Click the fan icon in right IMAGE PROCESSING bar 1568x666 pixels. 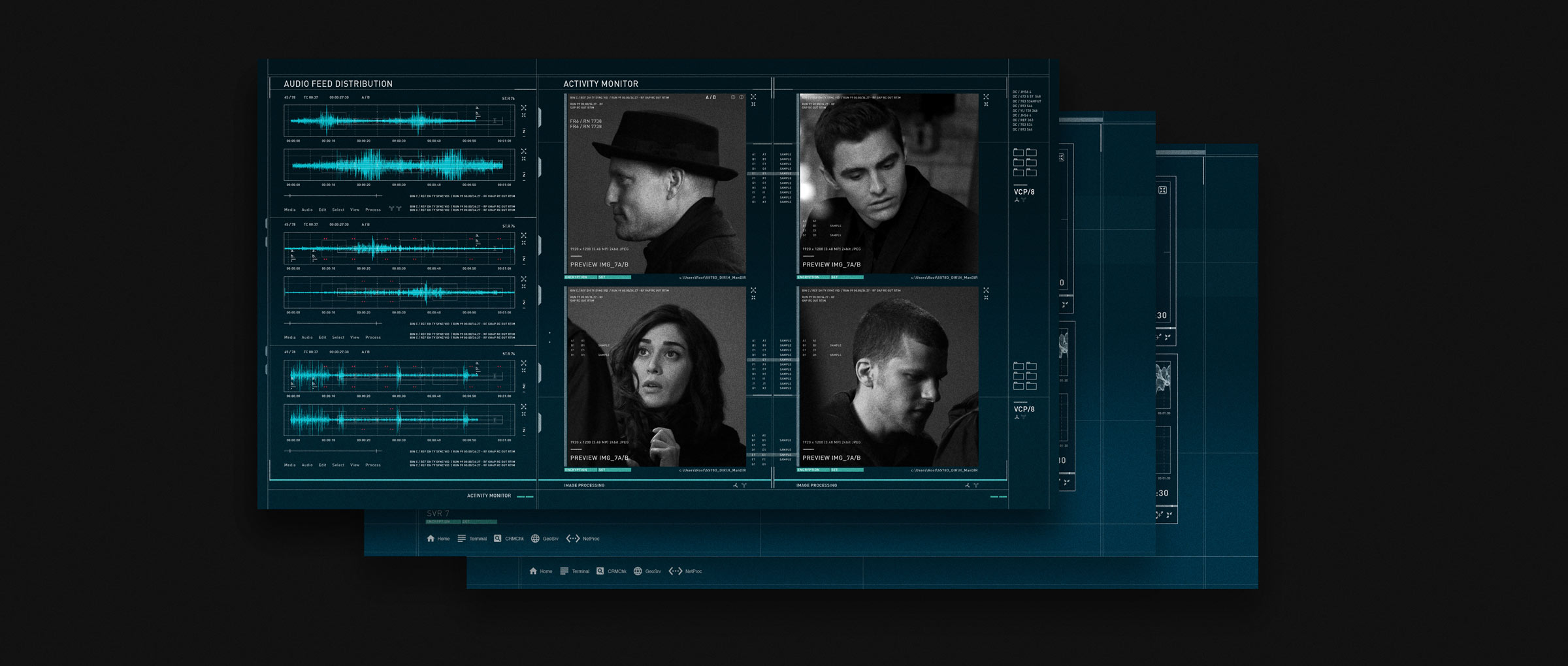click(968, 485)
